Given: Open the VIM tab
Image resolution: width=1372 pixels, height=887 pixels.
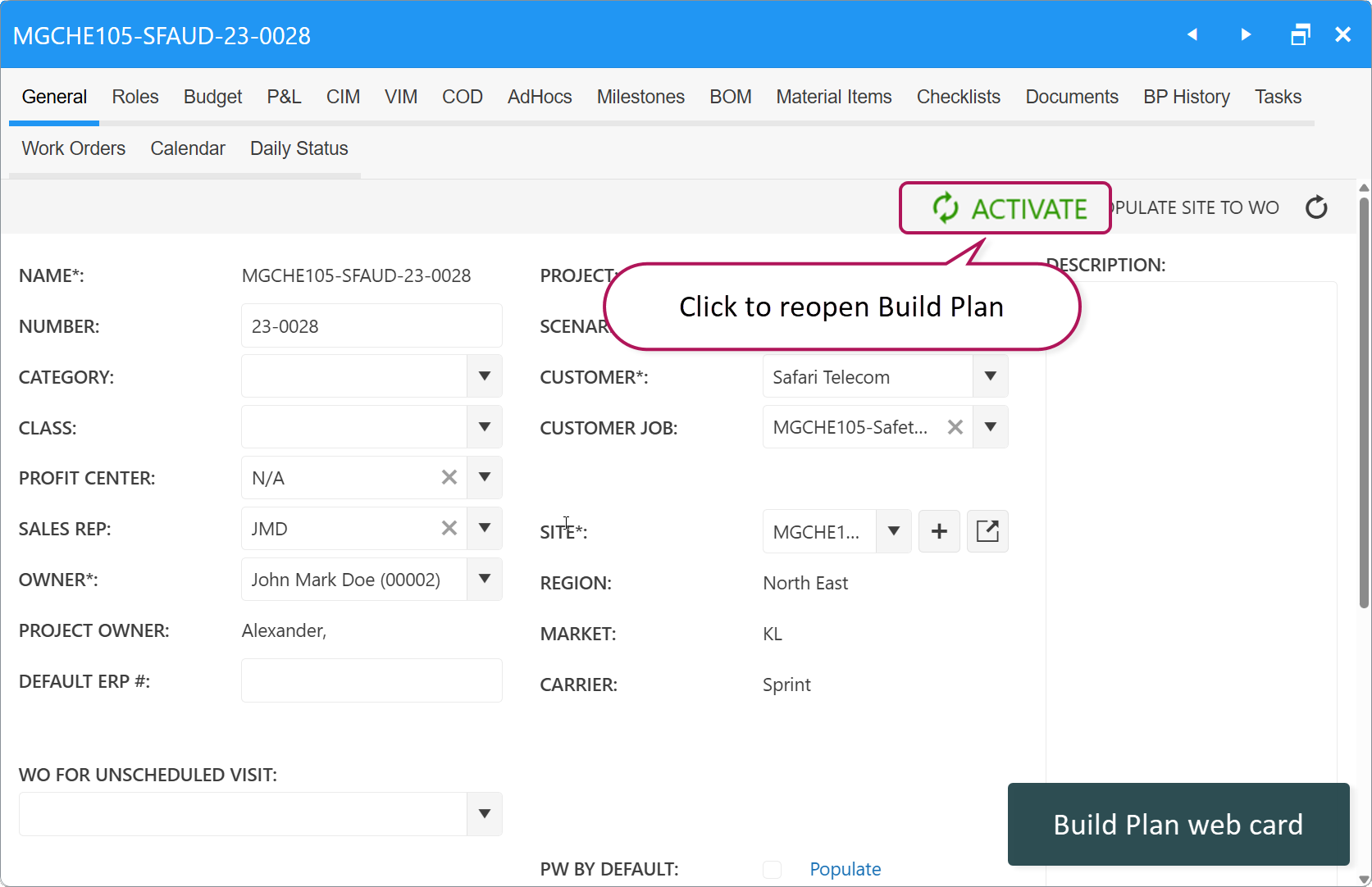Looking at the screenshot, I should (x=401, y=97).
